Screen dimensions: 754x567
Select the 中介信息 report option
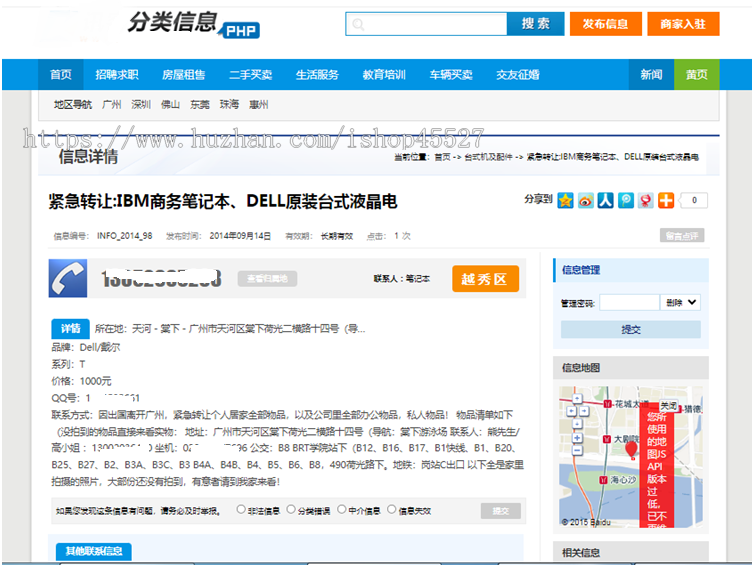pyautogui.click(x=341, y=509)
